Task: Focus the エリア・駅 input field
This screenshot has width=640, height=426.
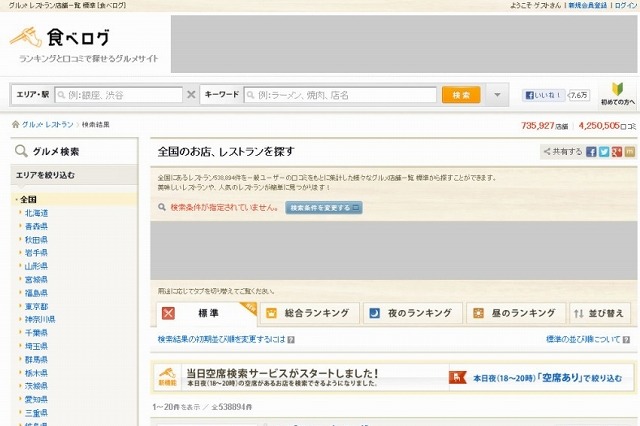Action: pos(119,95)
